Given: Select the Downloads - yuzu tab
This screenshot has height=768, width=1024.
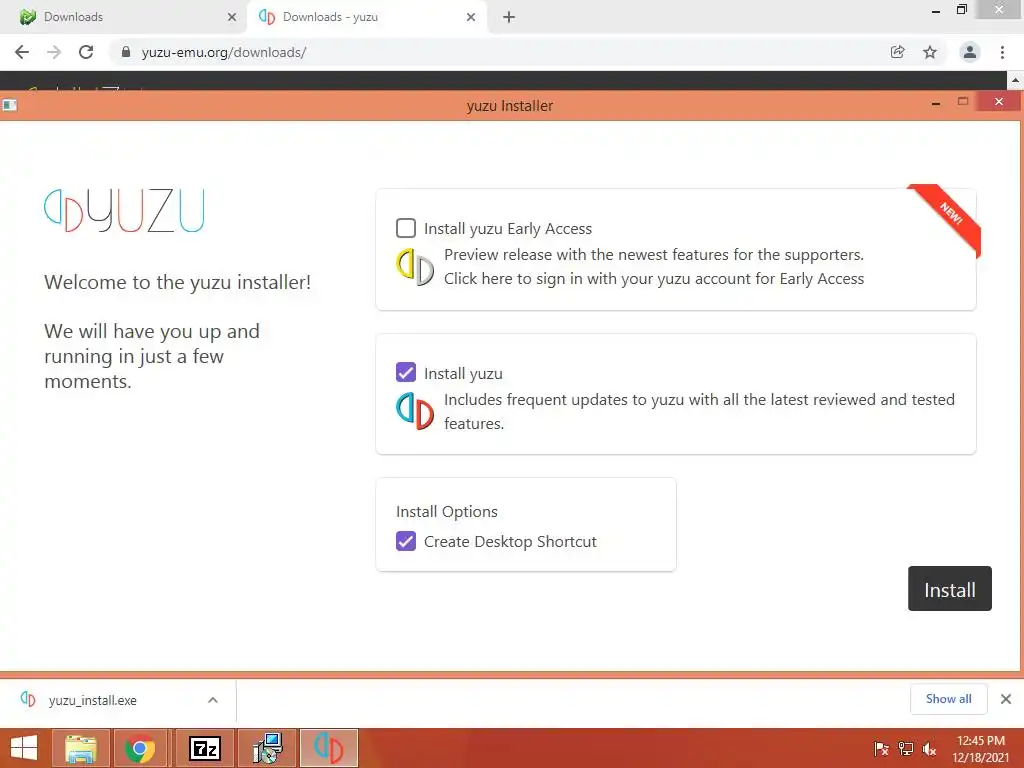Looking at the screenshot, I should [366, 17].
